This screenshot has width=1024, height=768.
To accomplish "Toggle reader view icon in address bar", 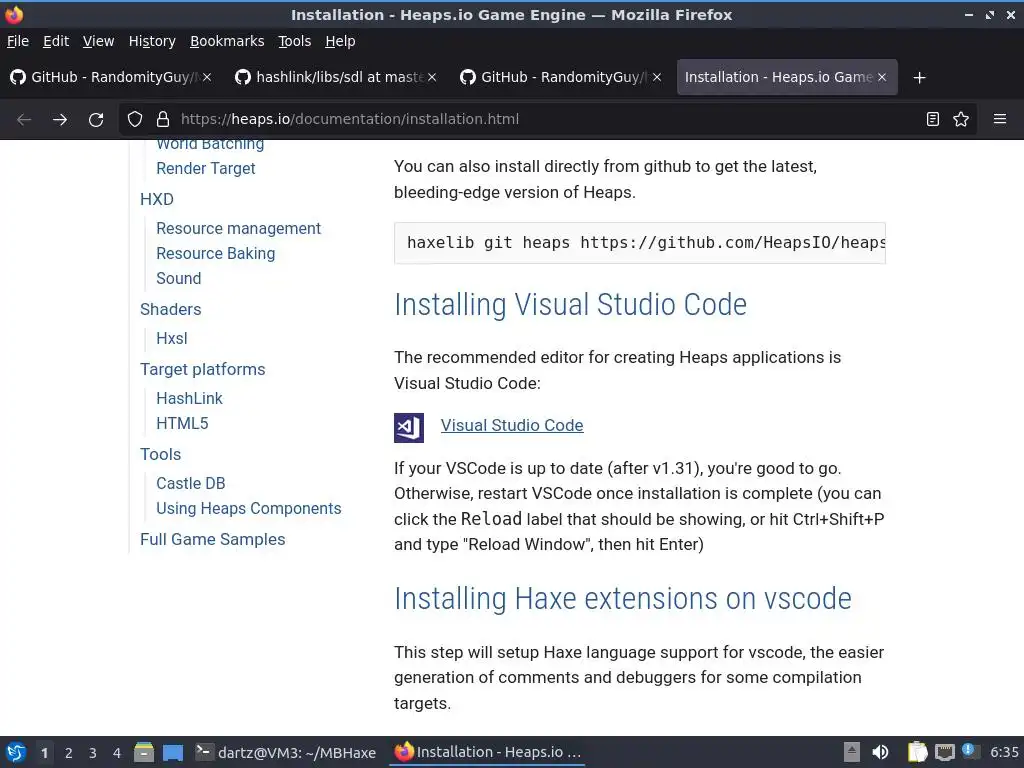I will (x=933, y=119).
